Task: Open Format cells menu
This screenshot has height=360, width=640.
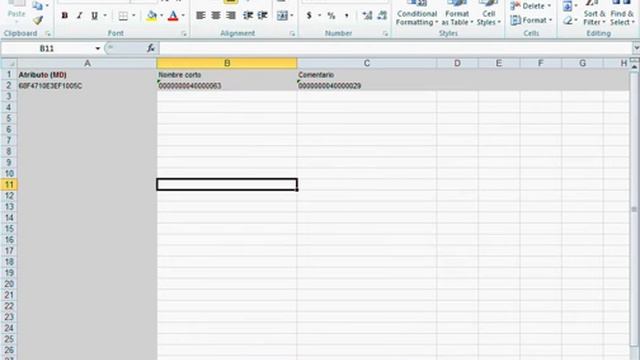Action: click(x=531, y=20)
